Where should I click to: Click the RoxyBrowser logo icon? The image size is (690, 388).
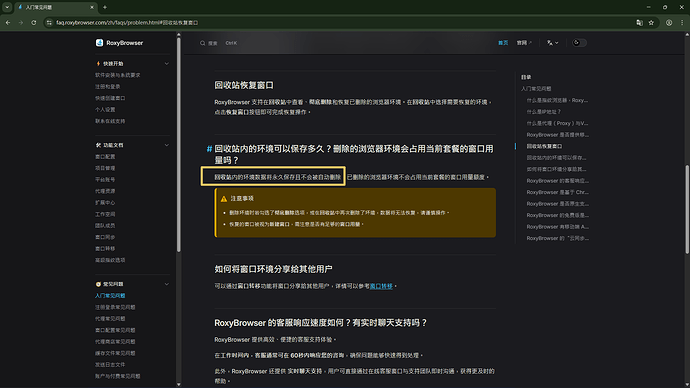click(x=99, y=43)
